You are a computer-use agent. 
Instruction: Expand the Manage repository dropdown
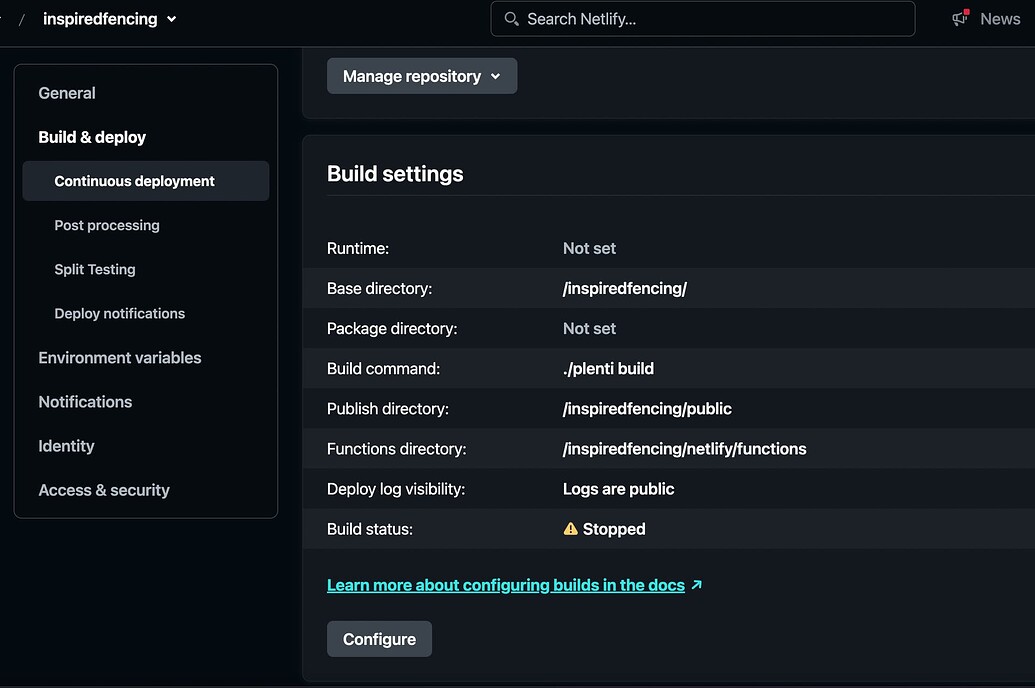point(421,75)
